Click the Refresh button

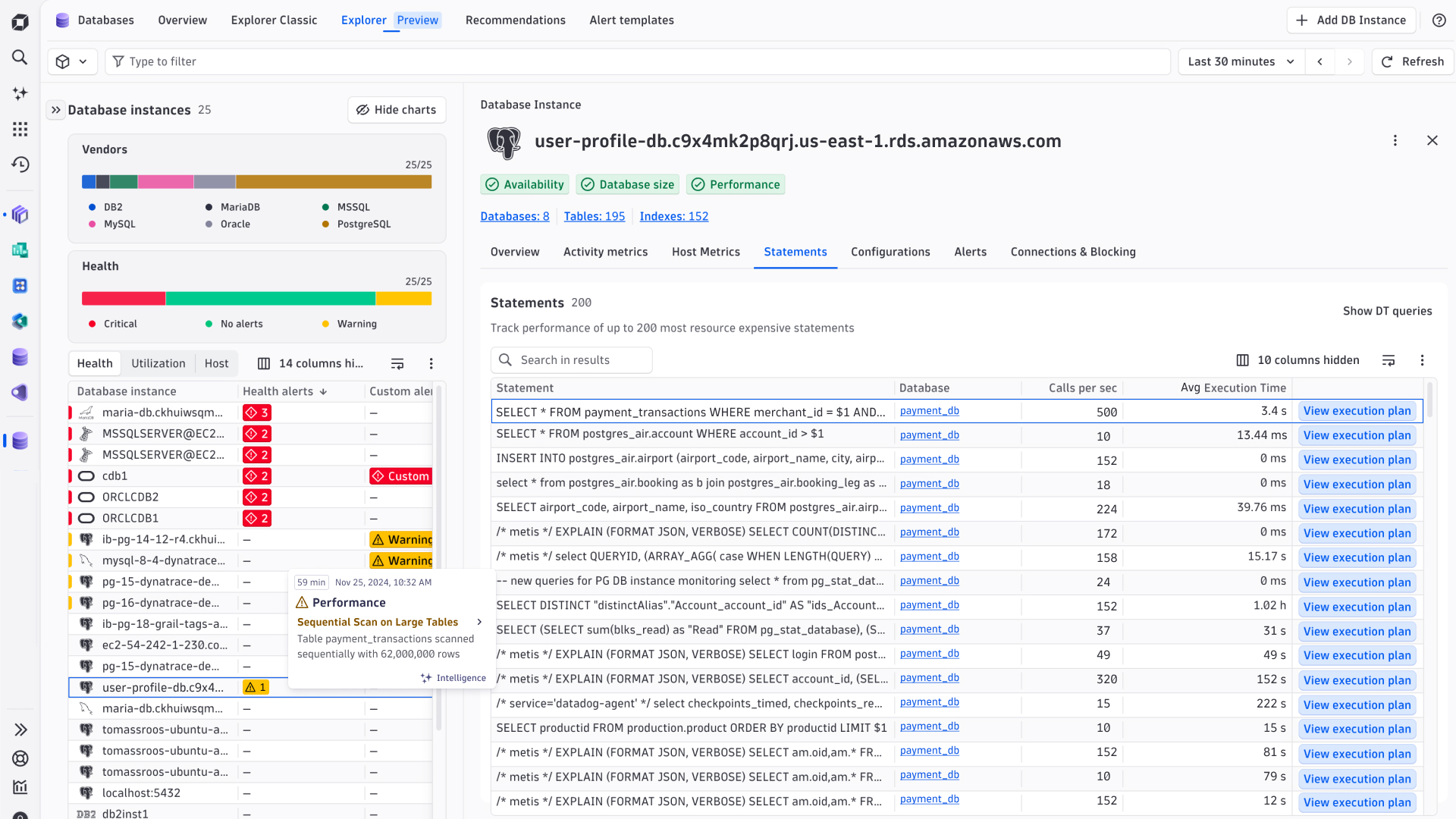point(1412,61)
